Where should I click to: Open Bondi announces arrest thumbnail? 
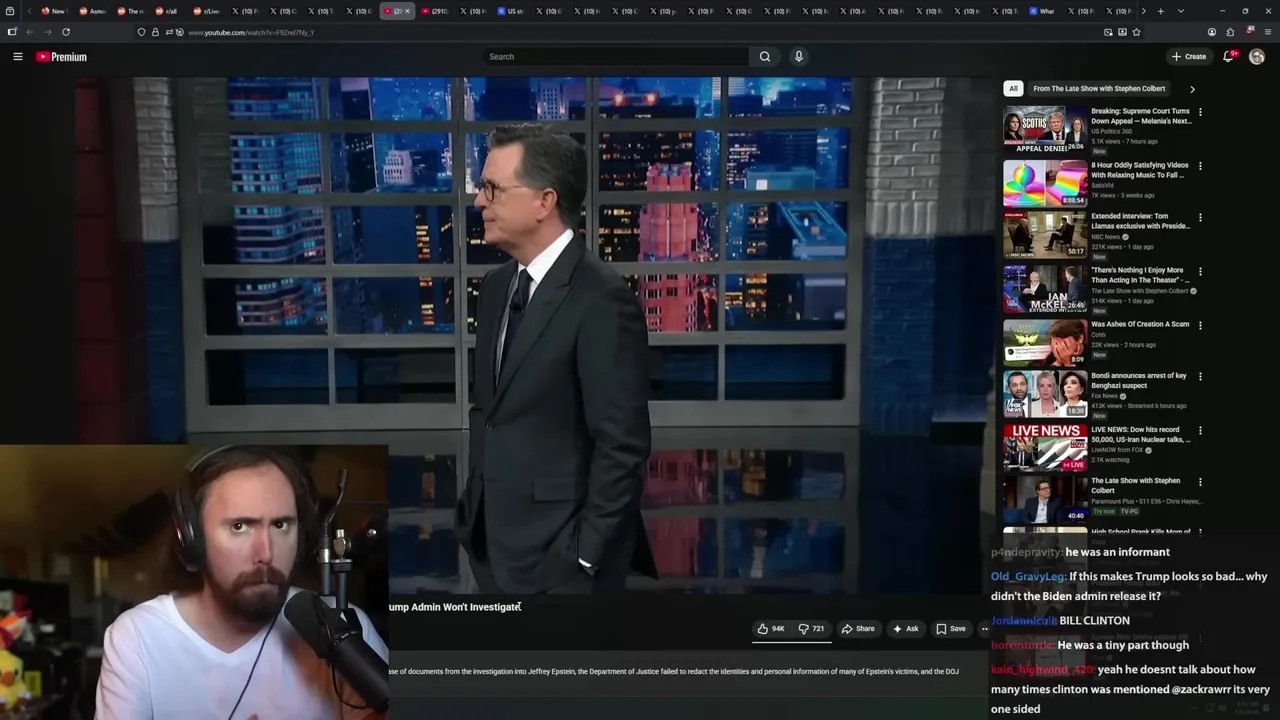1045,394
